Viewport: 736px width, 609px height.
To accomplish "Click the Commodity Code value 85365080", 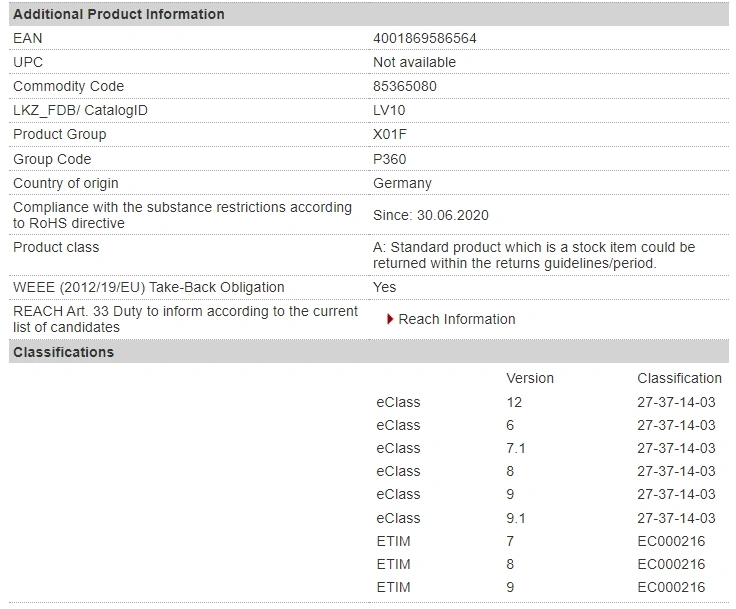I will (x=405, y=86).
